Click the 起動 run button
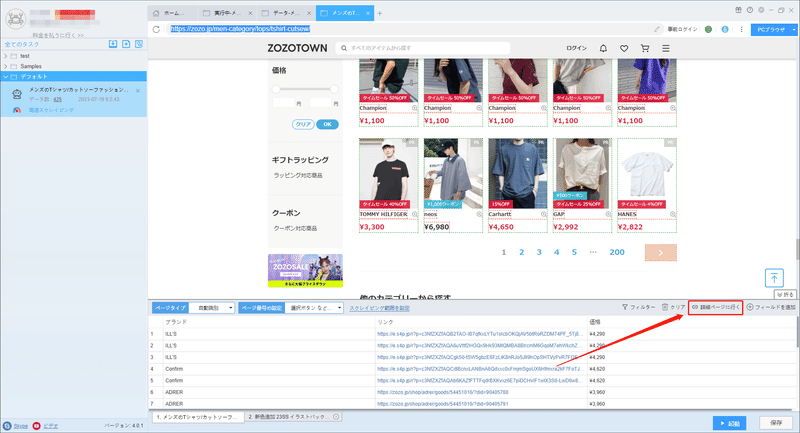Image resolution: width=800 pixels, height=433 pixels. [730, 423]
